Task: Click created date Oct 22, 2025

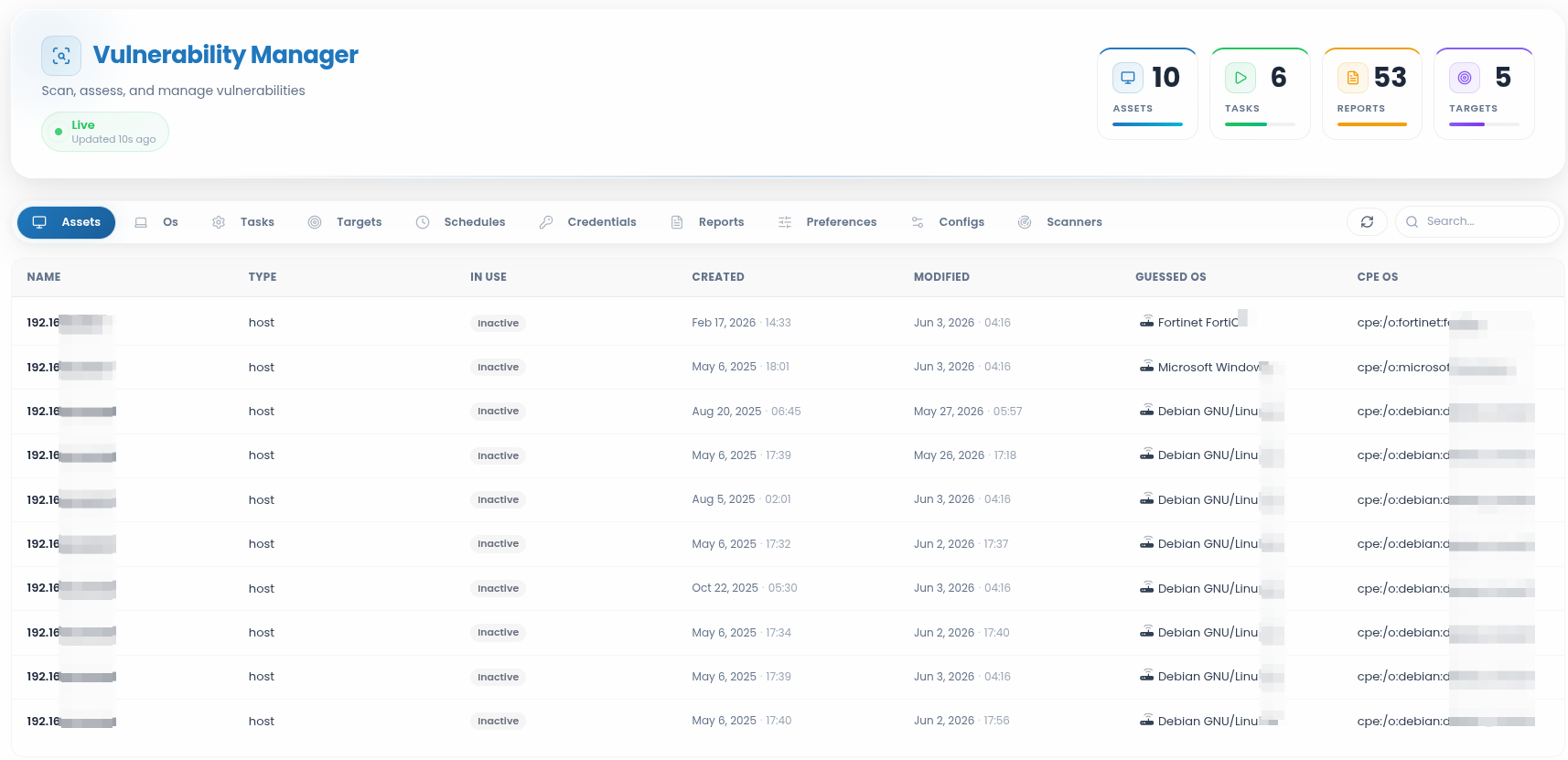Action: click(725, 588)
